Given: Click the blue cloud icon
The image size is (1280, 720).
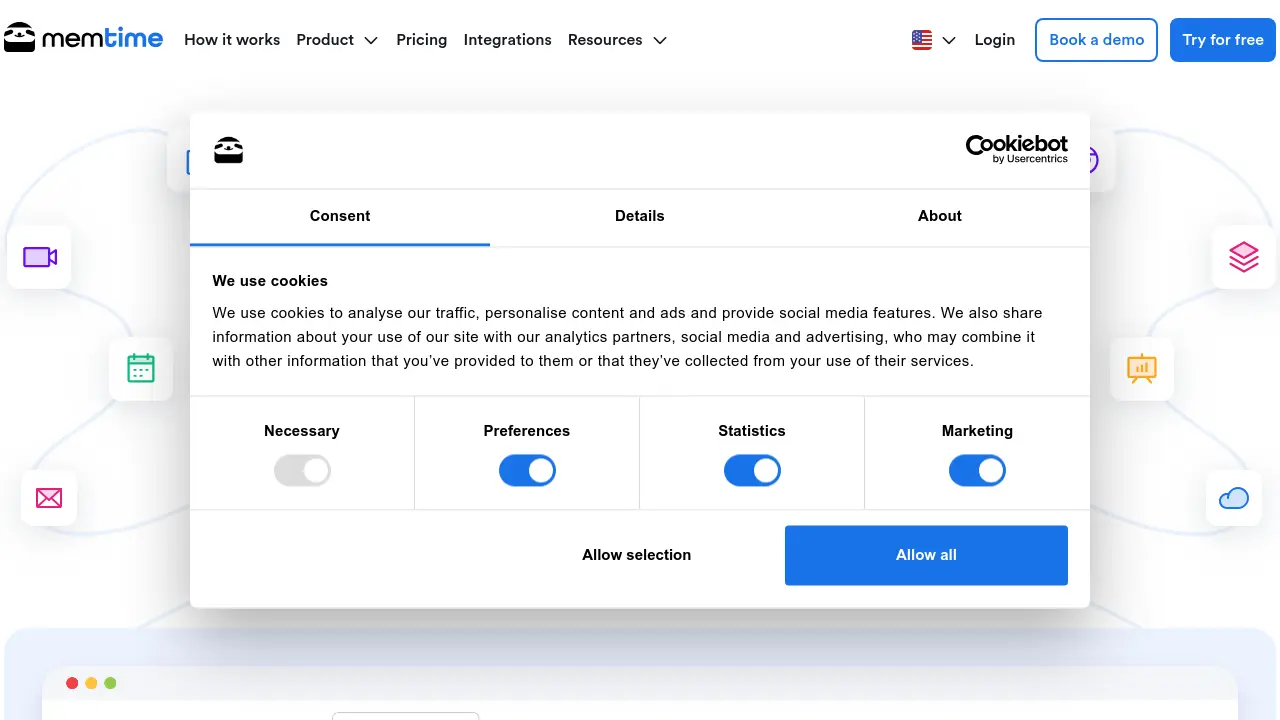Looking at the screenshot, I should tap(1234, 497).
